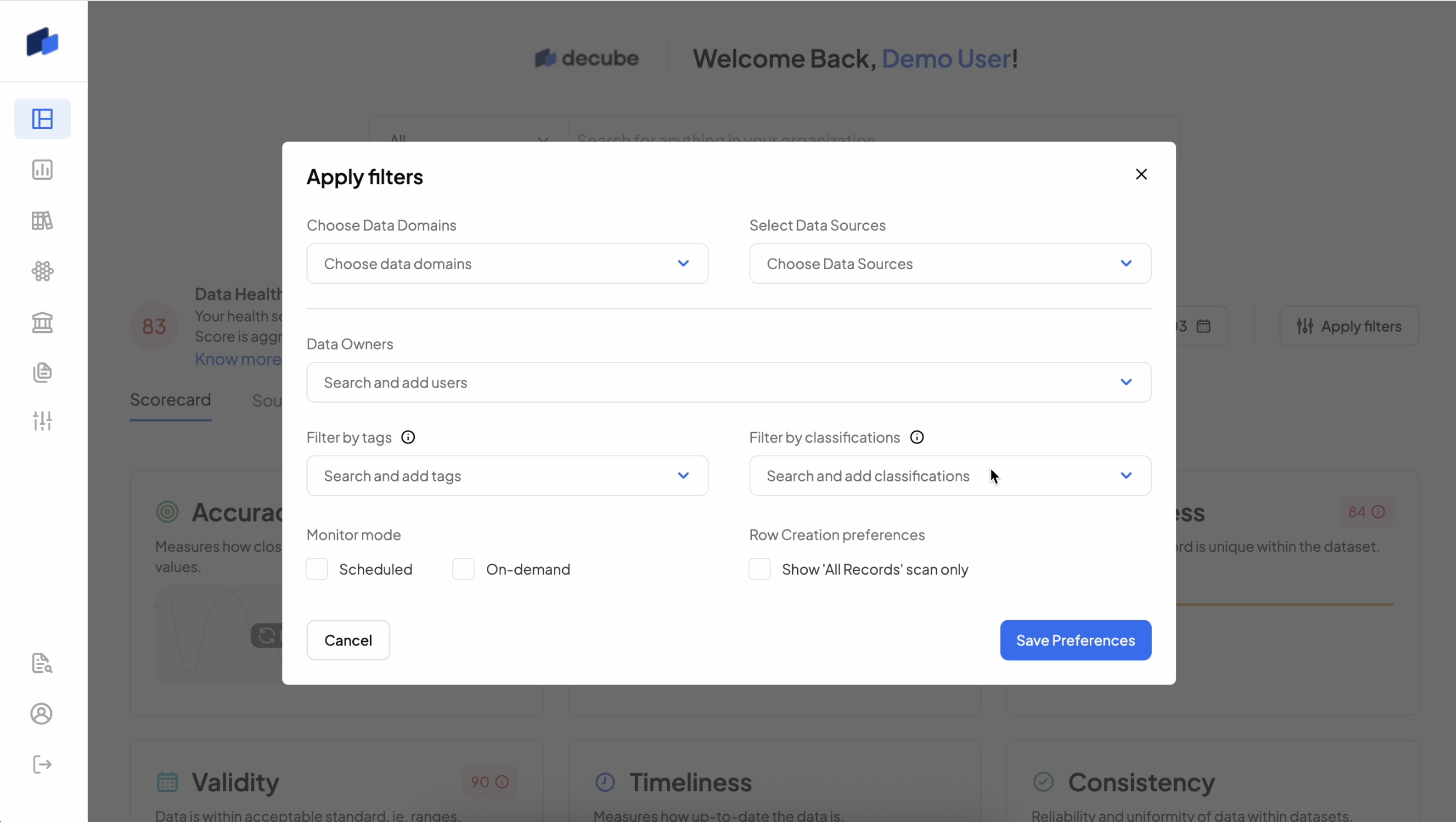
Task: Click info icon next to Filter by tags
Action: 408,438
